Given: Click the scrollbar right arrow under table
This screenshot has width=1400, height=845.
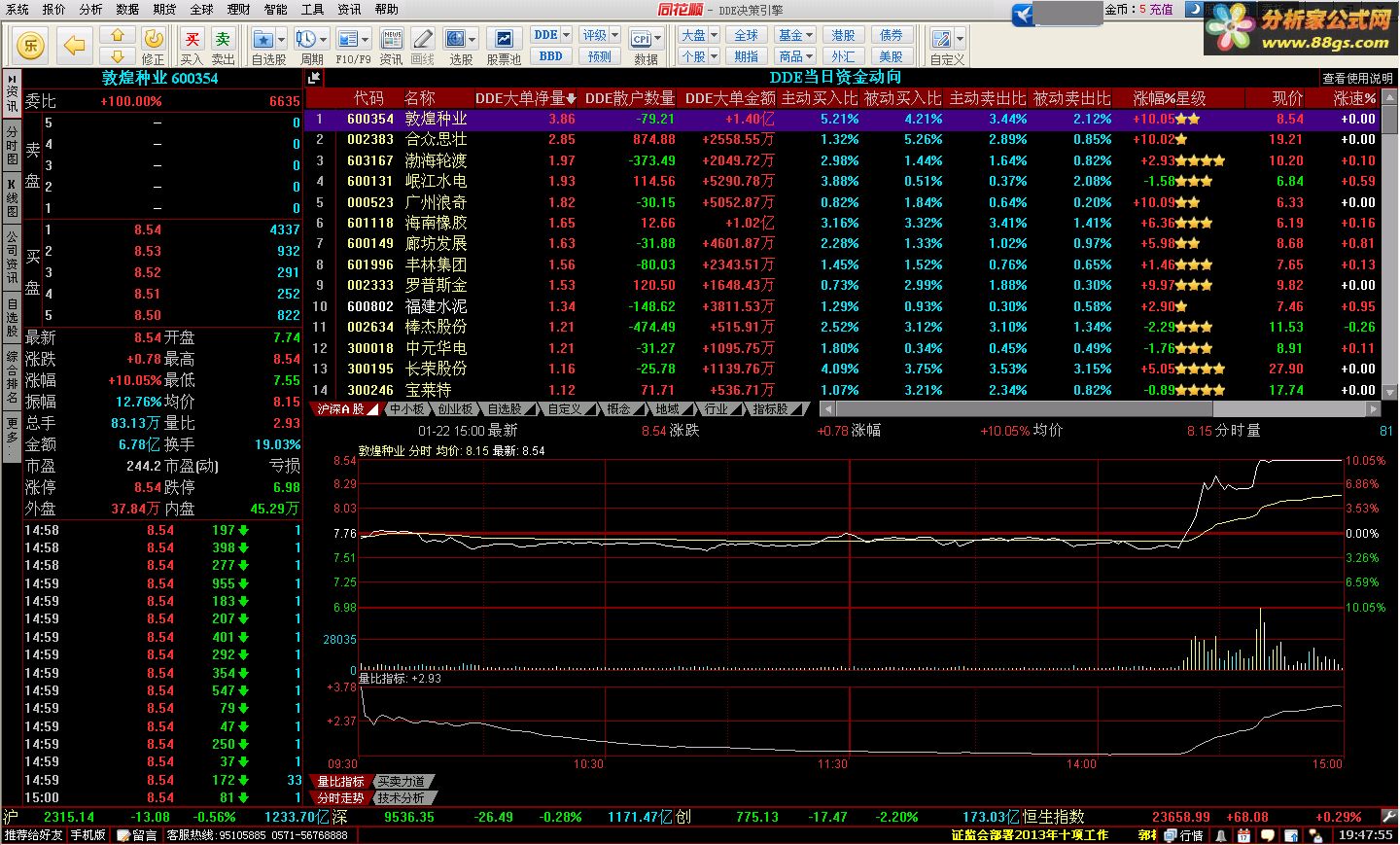Looking at the screenshot, I should (1374, 409).
